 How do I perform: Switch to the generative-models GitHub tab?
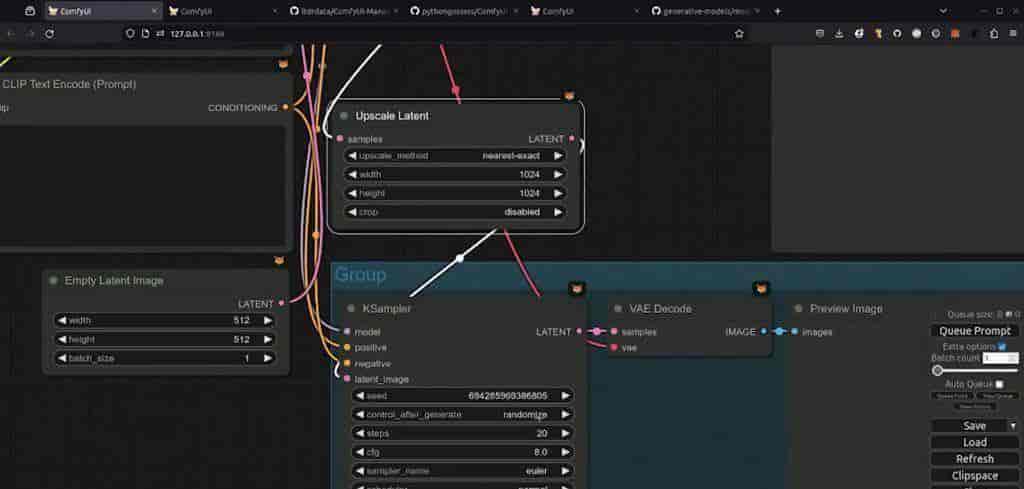point(707,11)
